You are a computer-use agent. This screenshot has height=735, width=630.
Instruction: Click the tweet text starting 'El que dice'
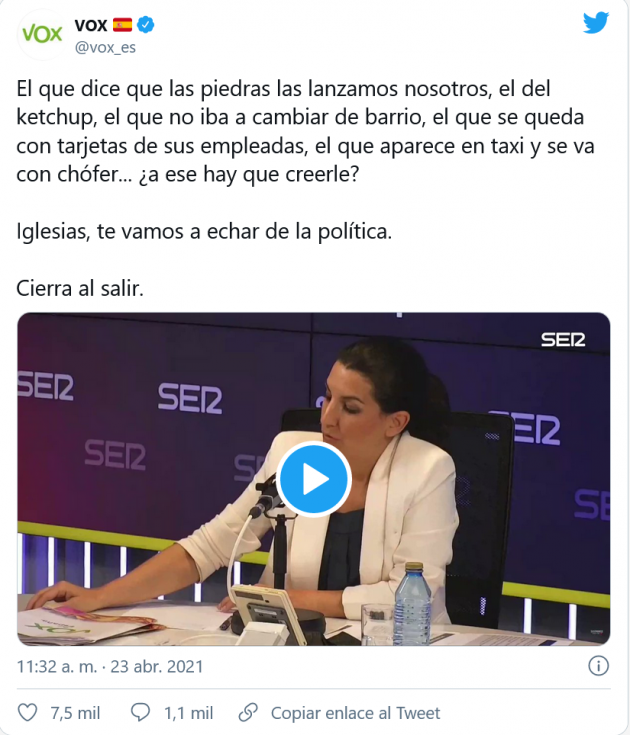click(x=305, y=132)
